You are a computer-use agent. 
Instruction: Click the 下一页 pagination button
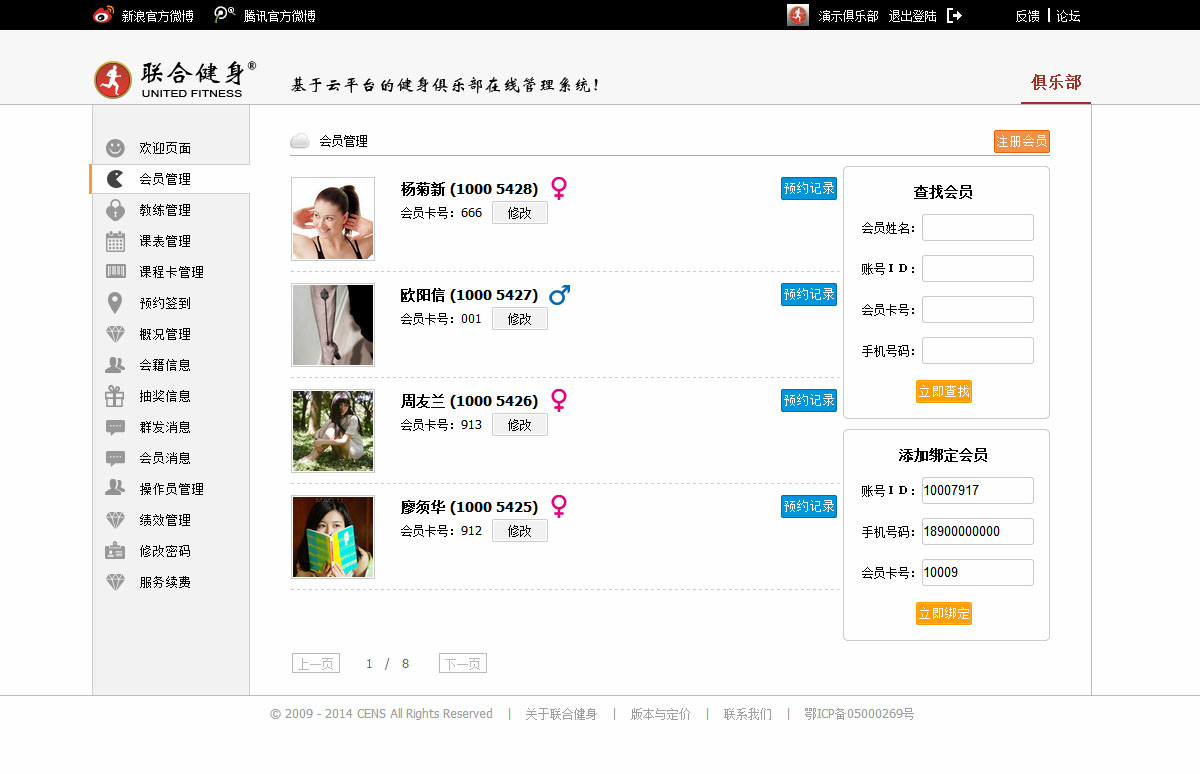click(x=462, y=664)
